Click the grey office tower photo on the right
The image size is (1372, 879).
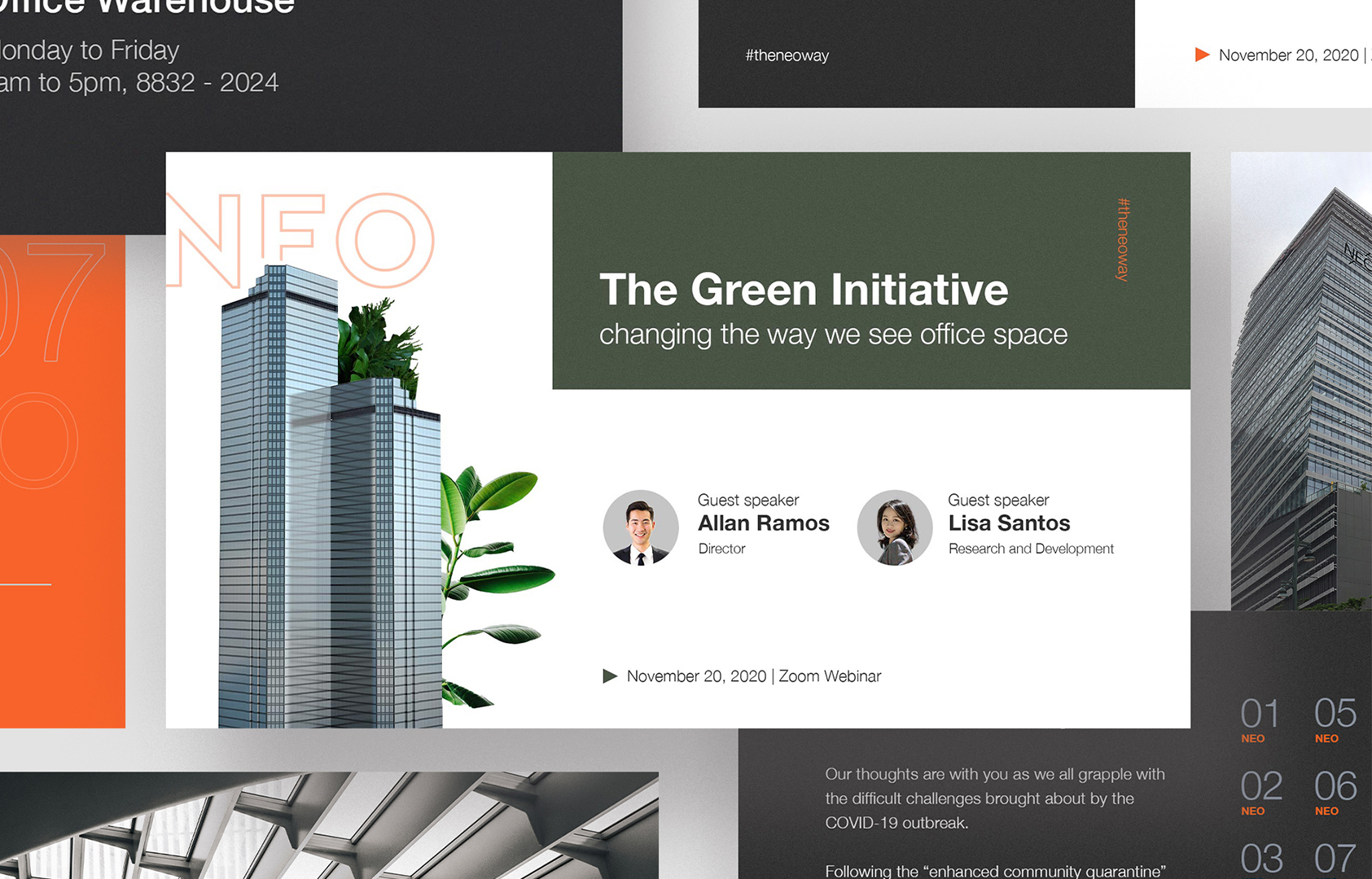[x=1301, y=381]
